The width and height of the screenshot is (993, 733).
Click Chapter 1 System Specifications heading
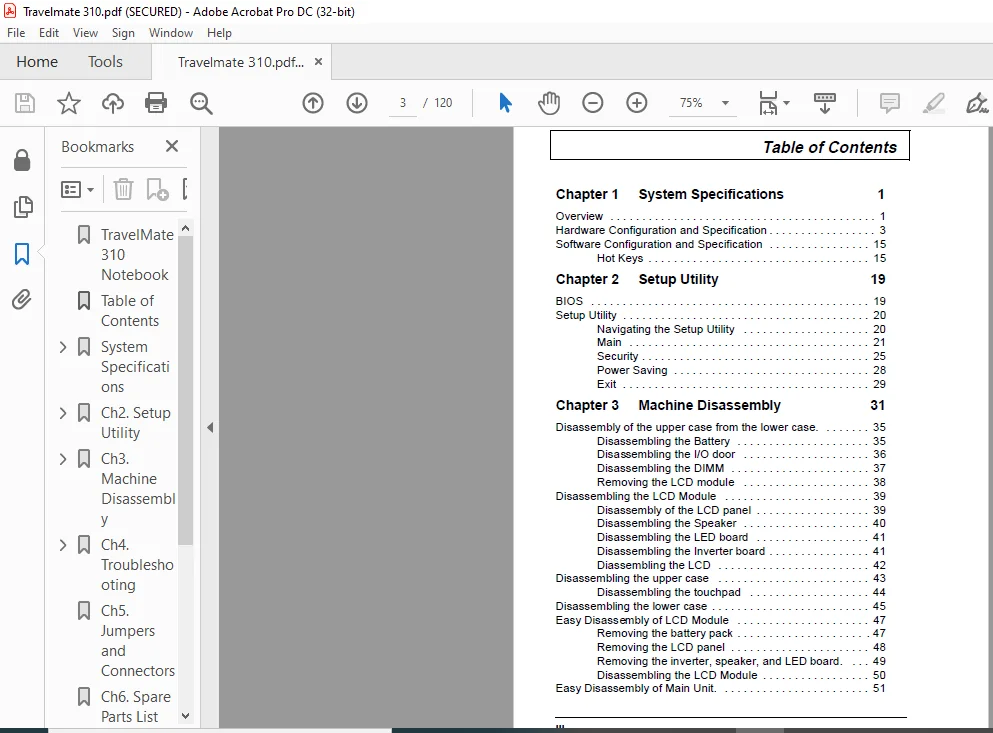point(669,194)
